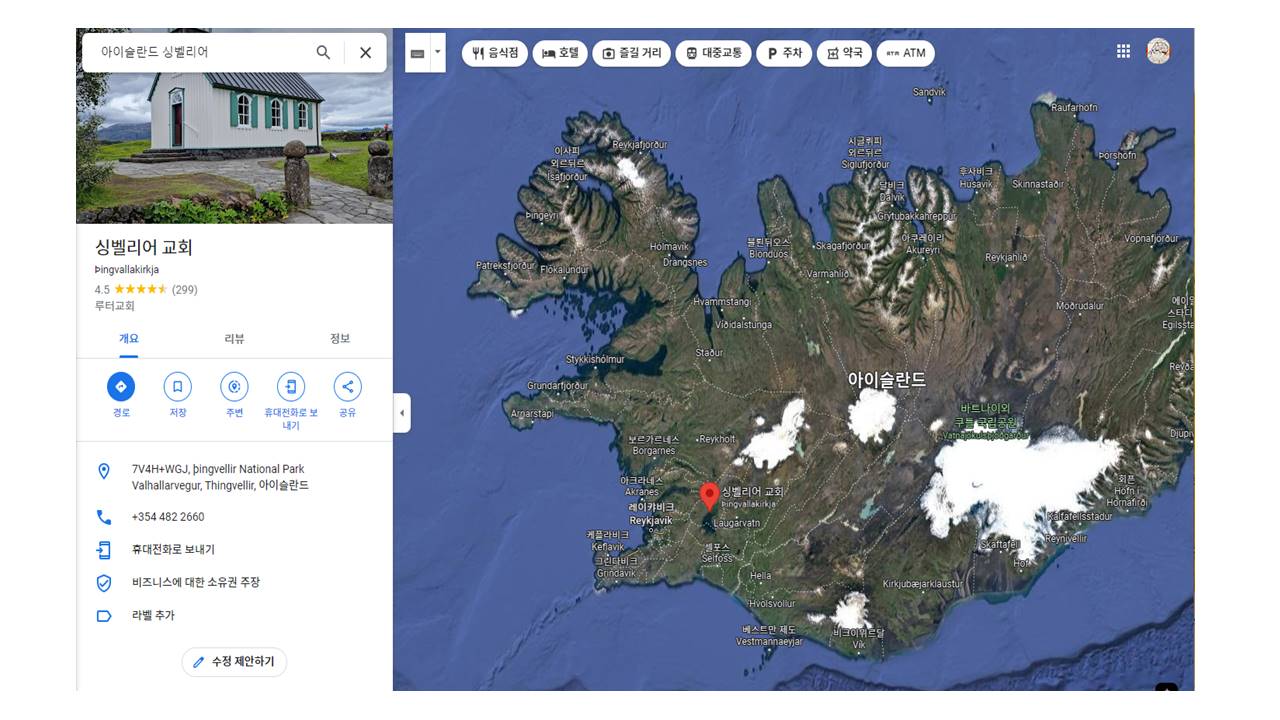Screen dimensions: 1280x720
Task: Switch to the 정보 info tab
Action: tap(340, 338)
